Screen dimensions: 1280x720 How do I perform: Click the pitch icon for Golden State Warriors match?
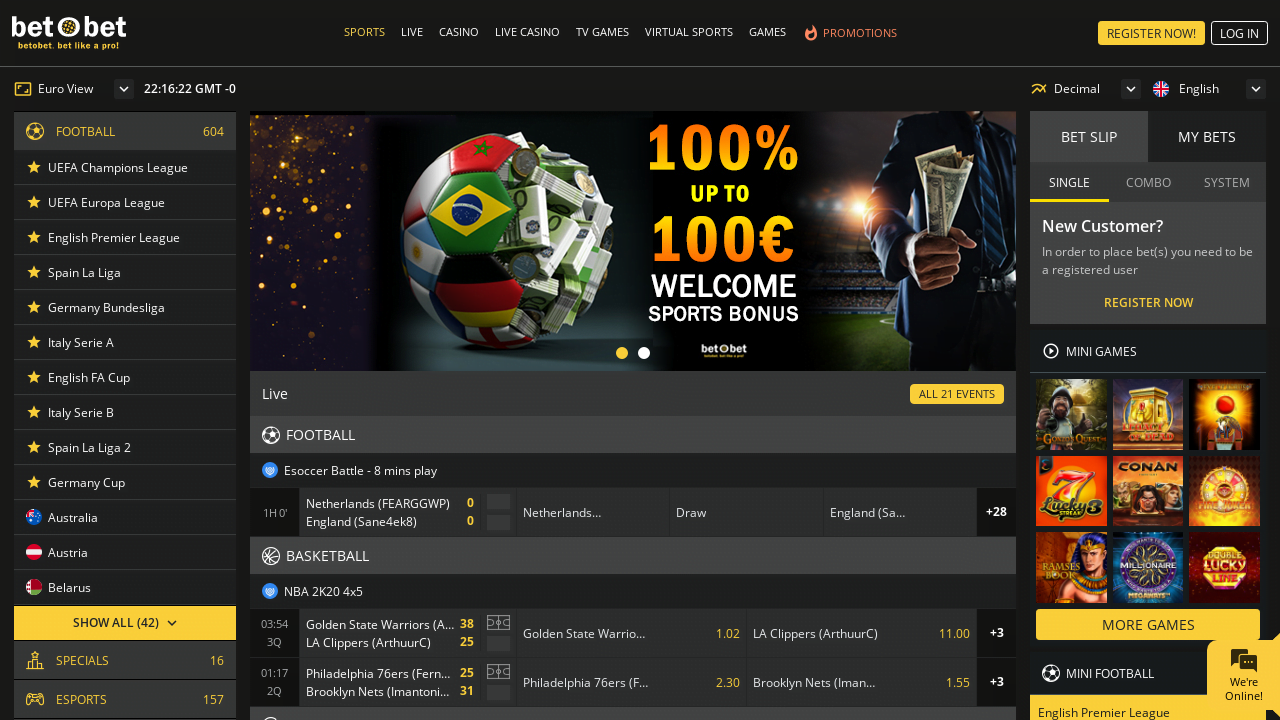coord(498,622)
